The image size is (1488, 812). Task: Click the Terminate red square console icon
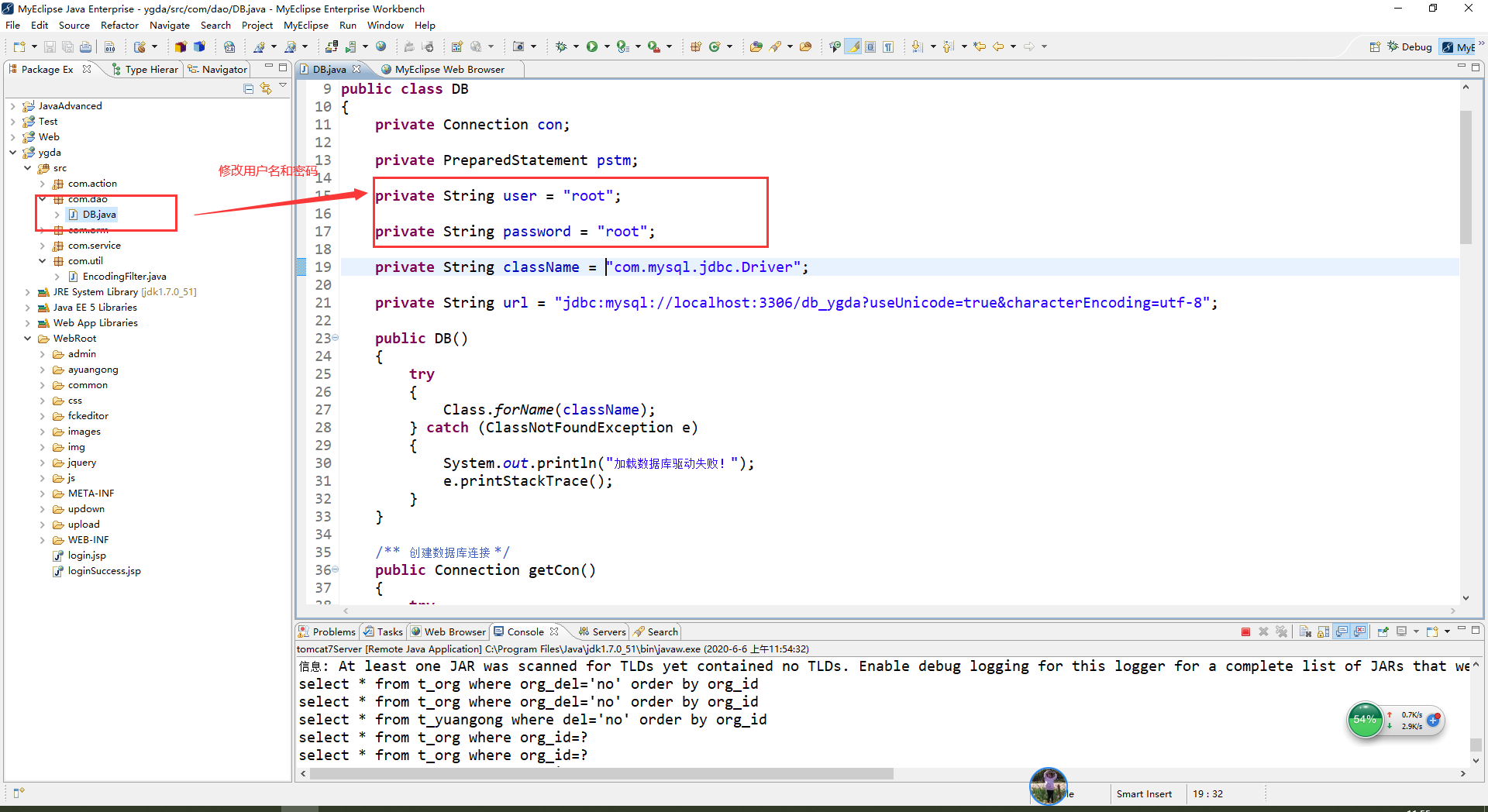(x=1245, y=631)
